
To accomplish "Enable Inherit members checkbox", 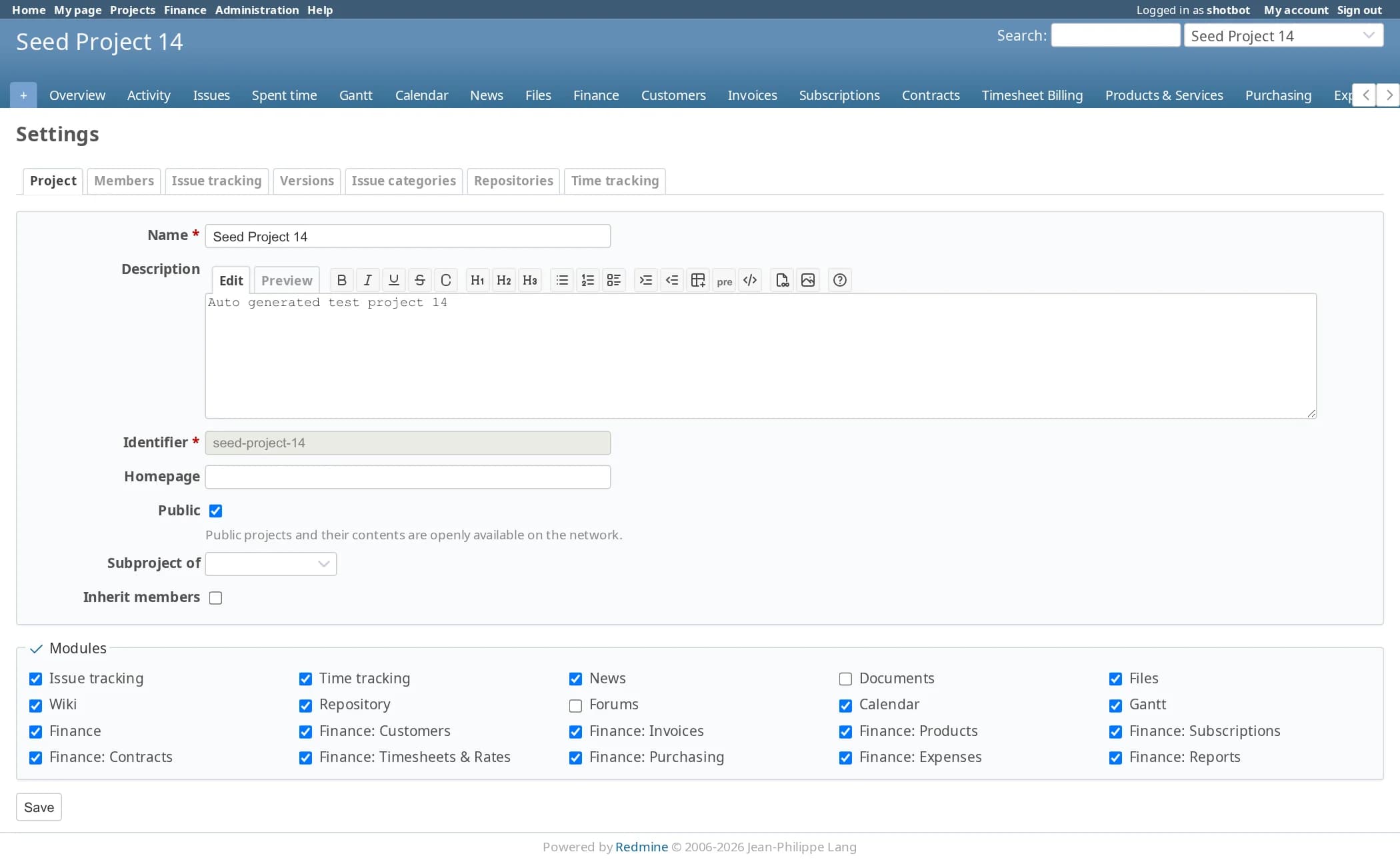I will tap(215, 598).
